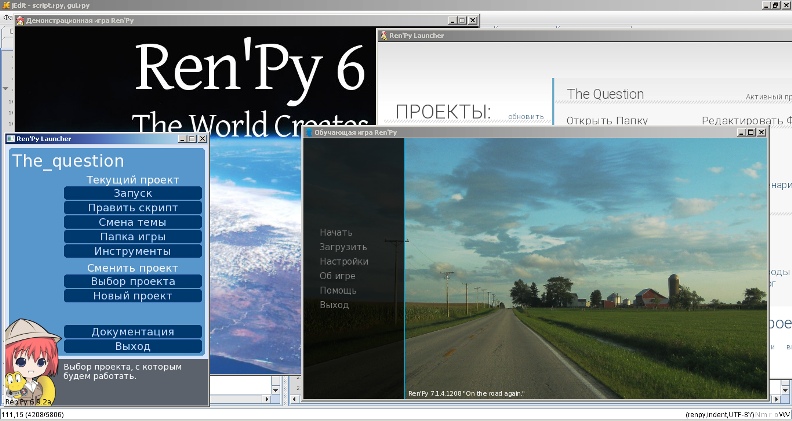The width and height of the screenshot is (792, 421).
Task: Click Ren'Py 7.1.4.1208 version text
Action: click(465, 393)
